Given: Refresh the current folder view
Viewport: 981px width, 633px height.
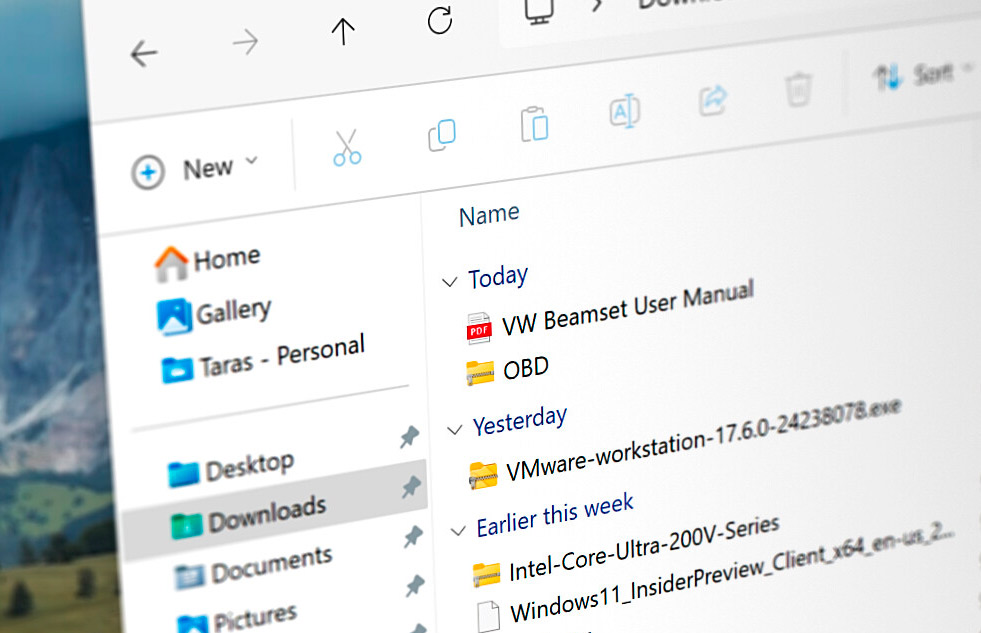Looking at the screenshot, I should 439,21.
